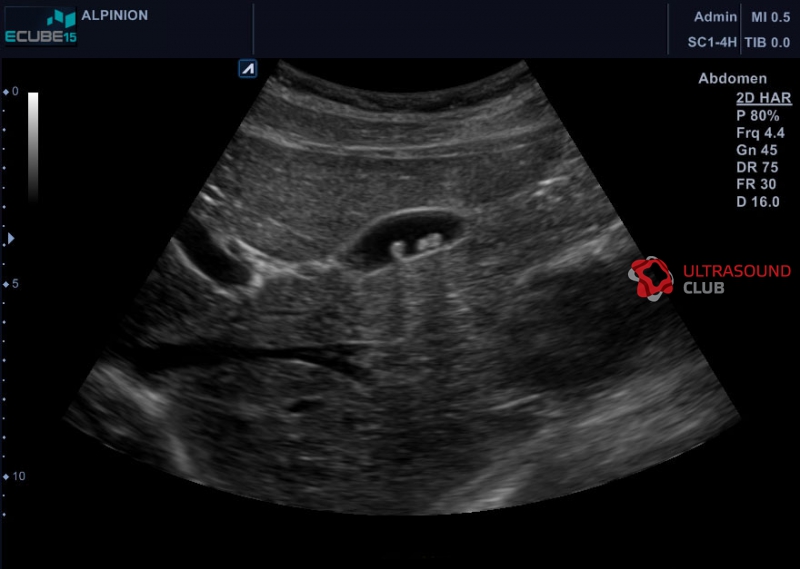The height and width of the screenshot is (569, 800).
Task: Click the Admin user label
Action: (715, 17)
